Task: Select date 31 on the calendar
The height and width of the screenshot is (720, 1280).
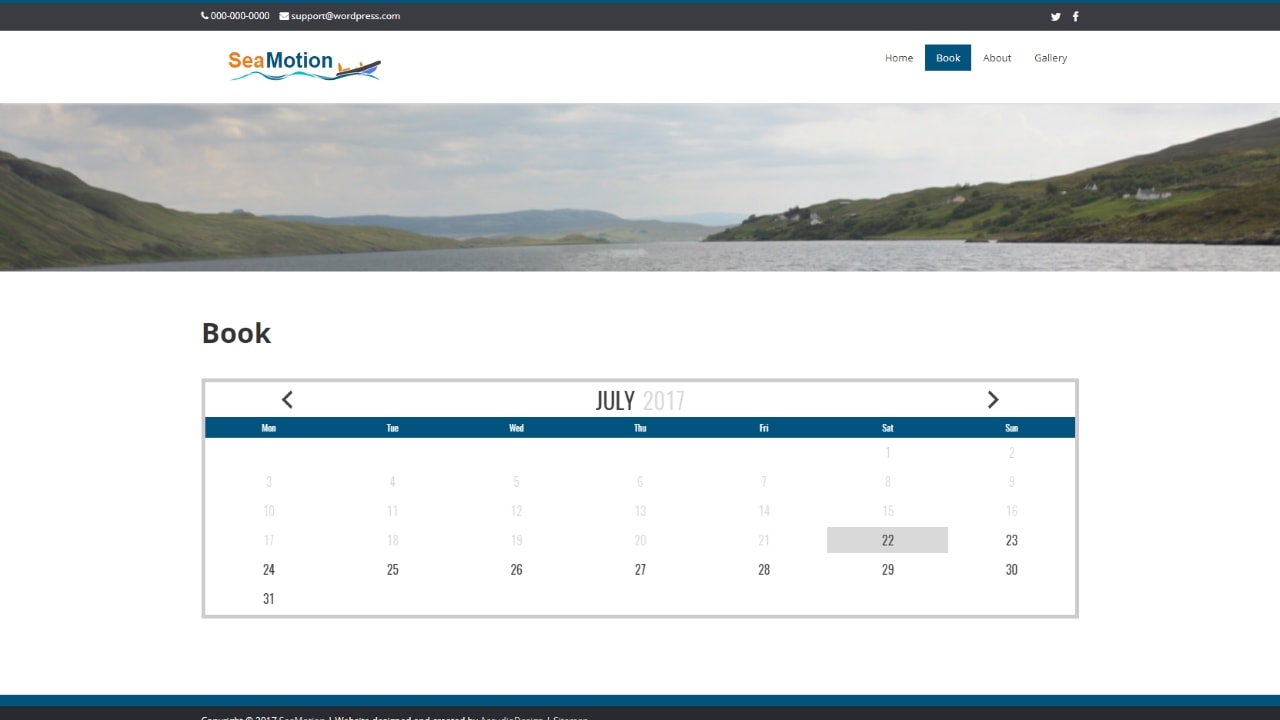Action: click(268, 598)
